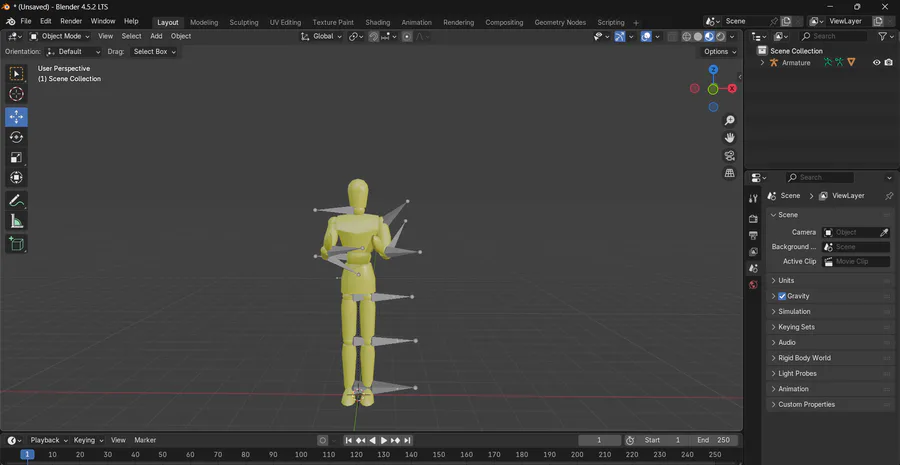900x465 pixels.
Task: Pick the Measure tool
Action: [16, 221]
